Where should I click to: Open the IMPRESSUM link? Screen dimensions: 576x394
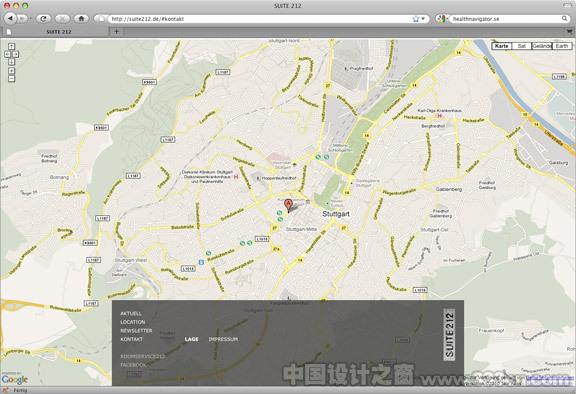tap(223, 339)
